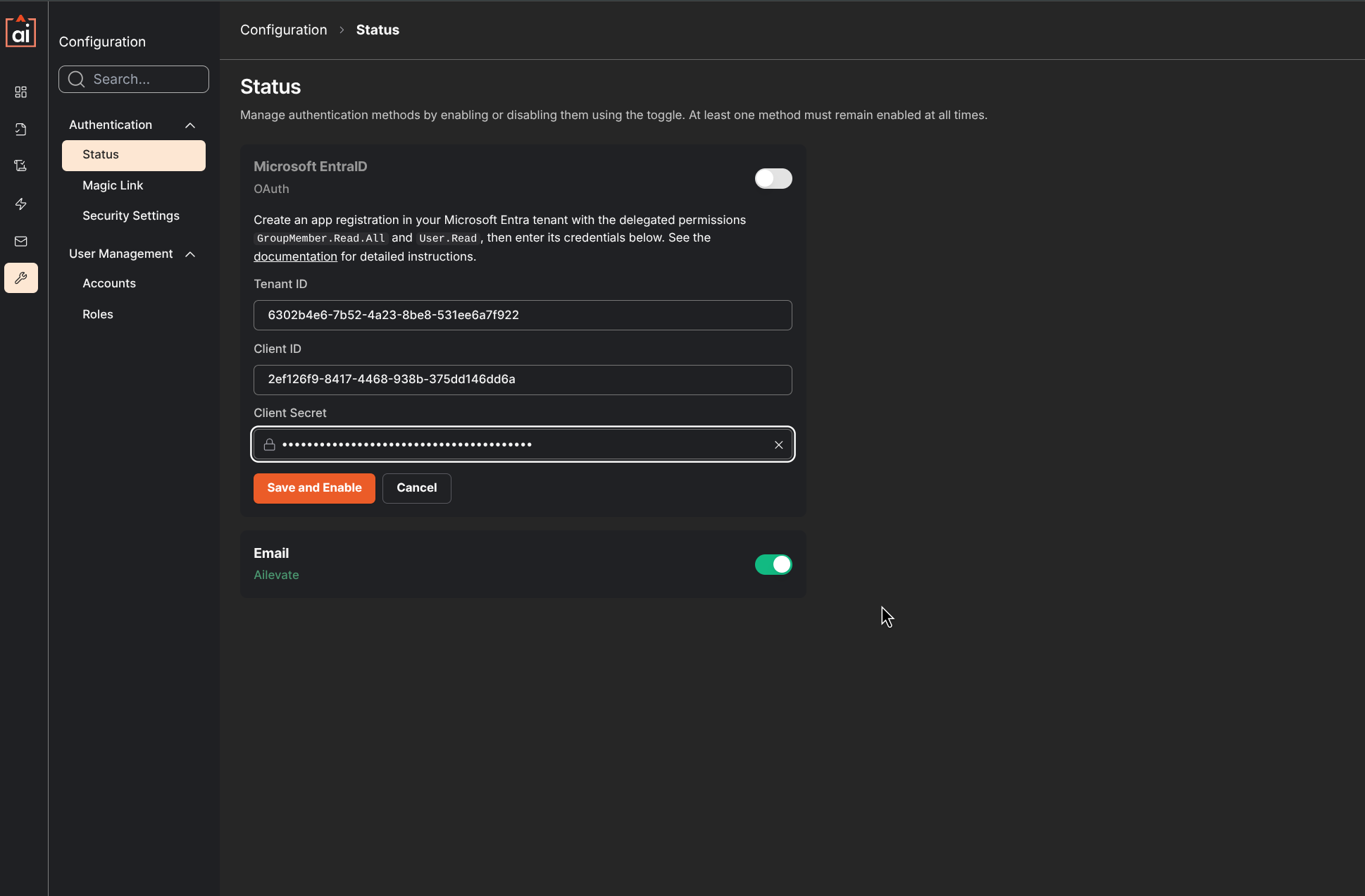The width and height of the screenshot is (1365, 896).
Task: Click the Microsoft EntraID heading
Action: [311, 166]
